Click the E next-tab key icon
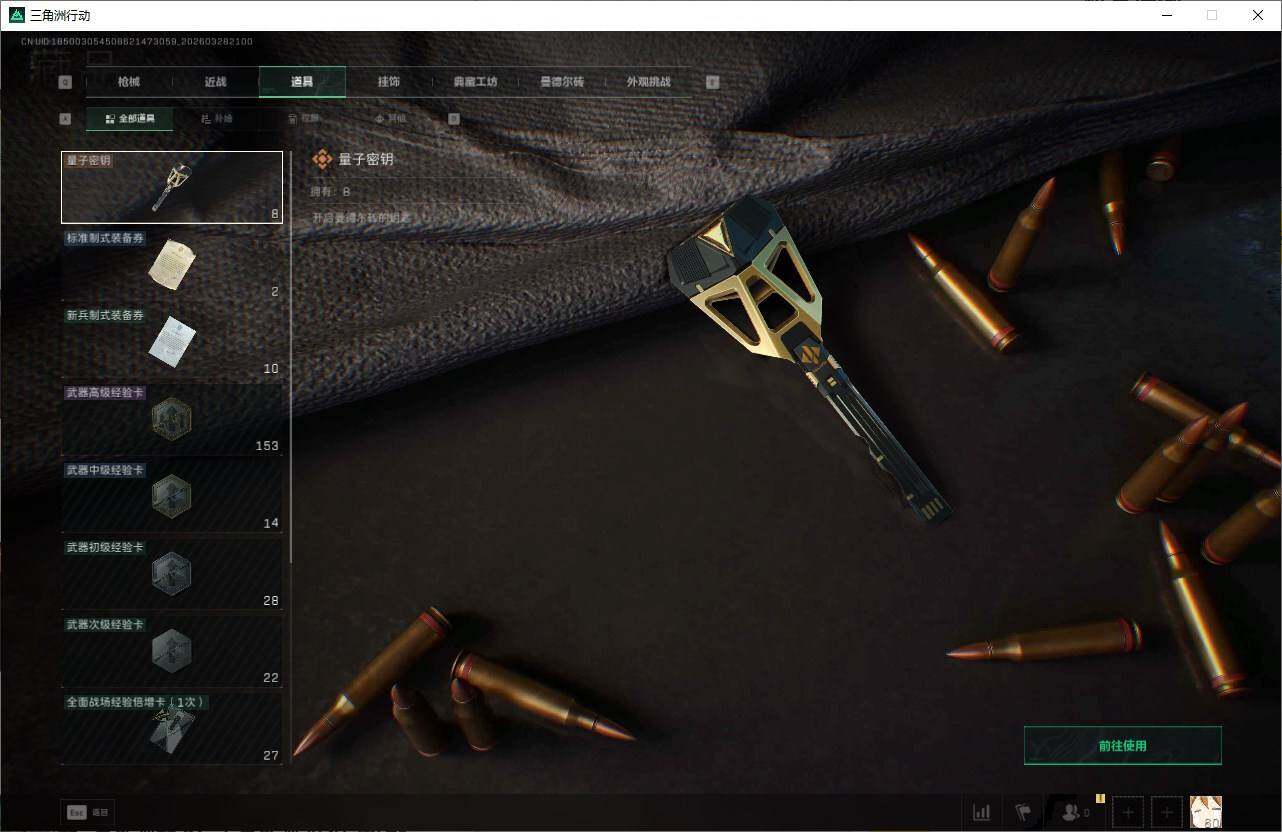This screenshot has height=832, width=1282. pyautogui.click(x=713, y=82)
